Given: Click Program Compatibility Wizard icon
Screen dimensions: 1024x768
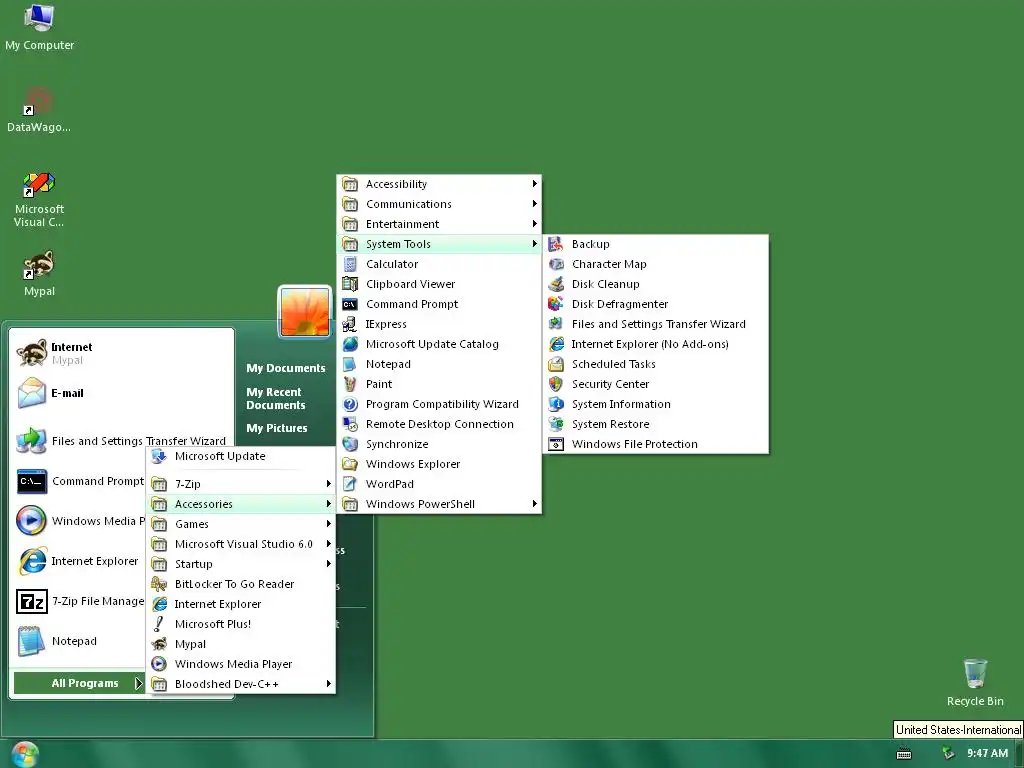Looking at the screenshot, I should [350, 404].
